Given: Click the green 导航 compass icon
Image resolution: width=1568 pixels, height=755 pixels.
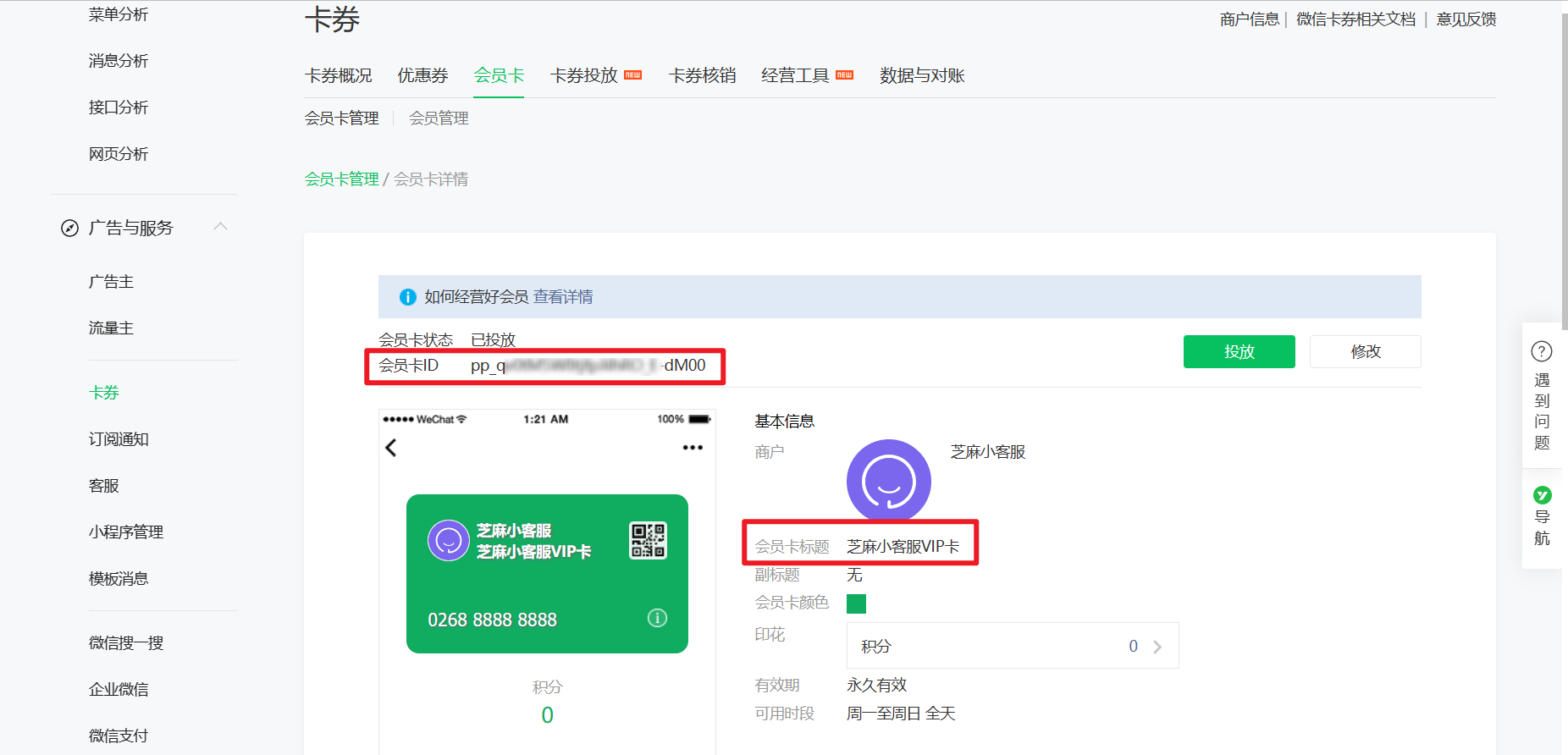Looking at the screenshot, I should [x=1542, y=495].
